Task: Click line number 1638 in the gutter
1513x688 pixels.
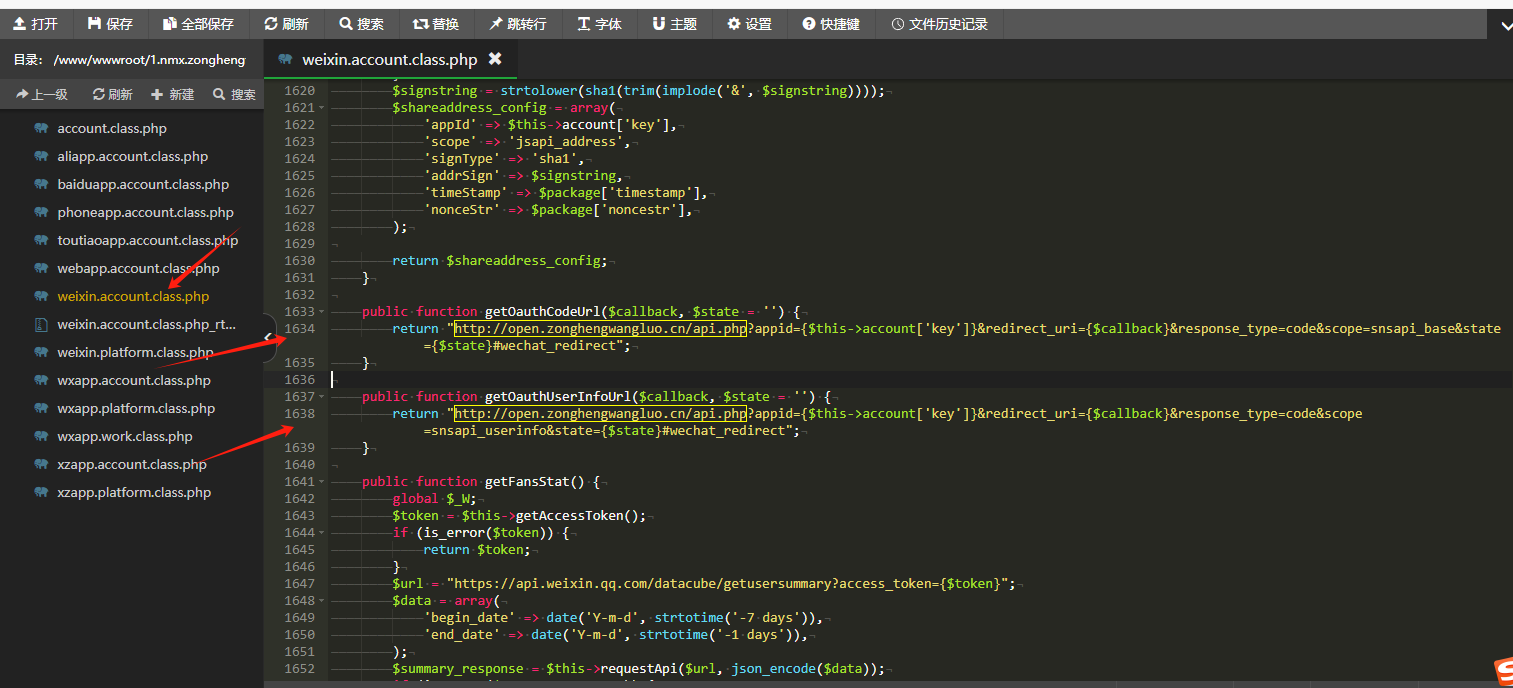Action: 299,413
